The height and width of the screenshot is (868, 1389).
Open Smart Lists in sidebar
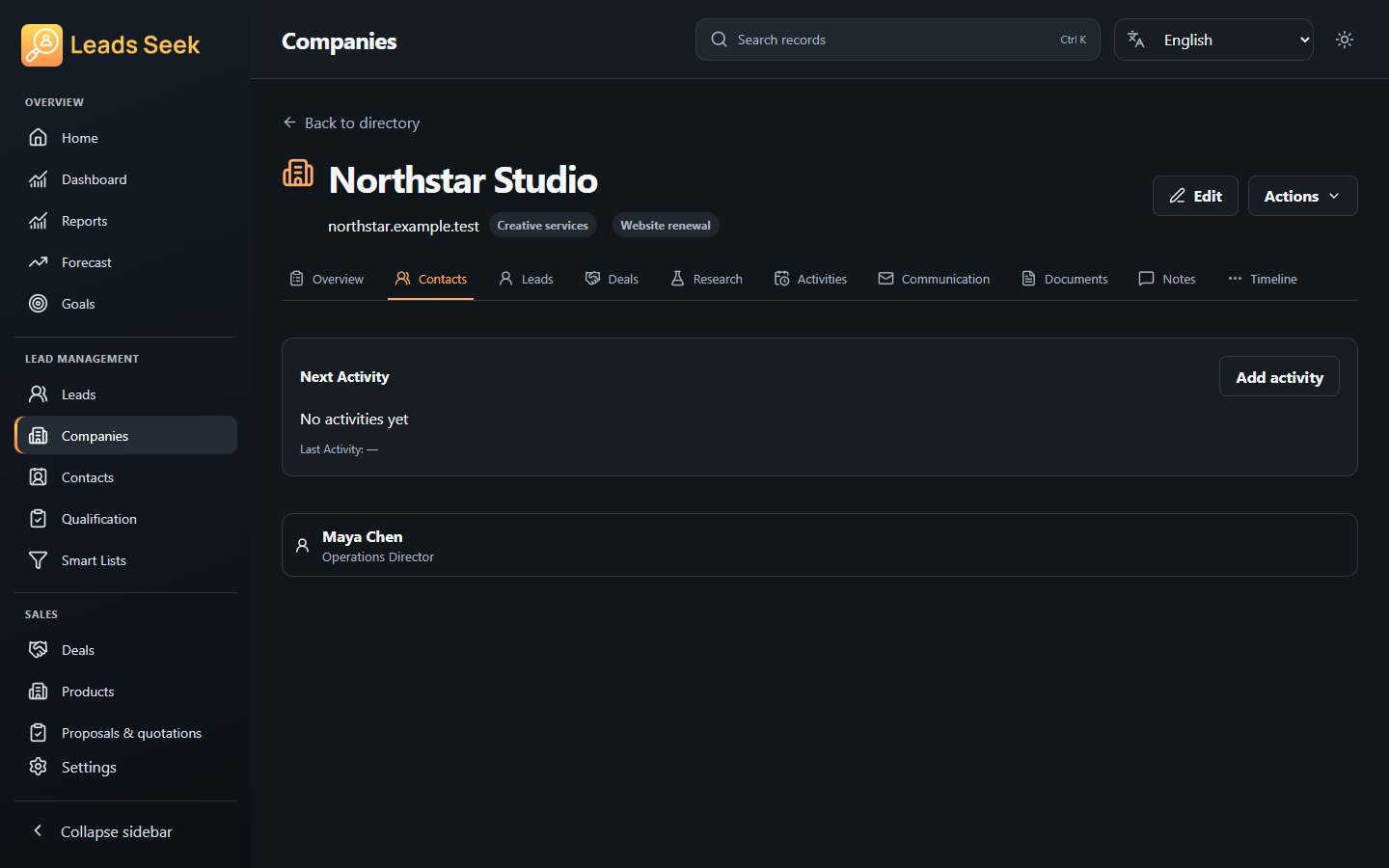[125, 560]
